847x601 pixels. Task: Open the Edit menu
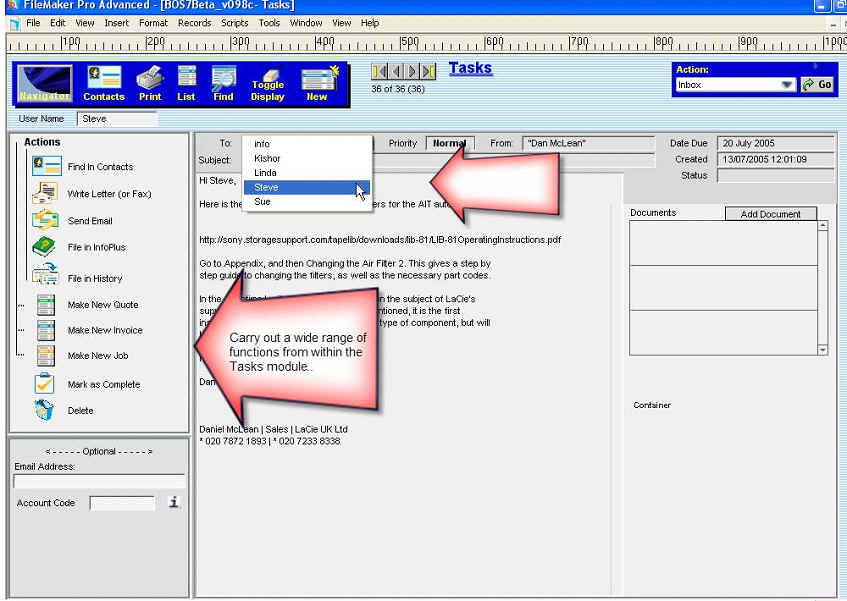[x=58, y=23]
